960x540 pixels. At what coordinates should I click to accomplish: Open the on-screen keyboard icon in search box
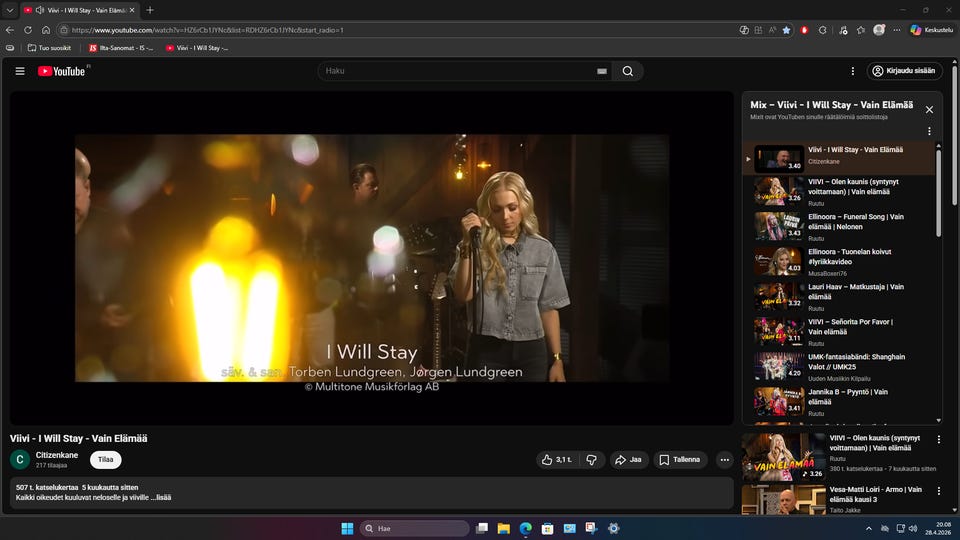pos(601,71)
